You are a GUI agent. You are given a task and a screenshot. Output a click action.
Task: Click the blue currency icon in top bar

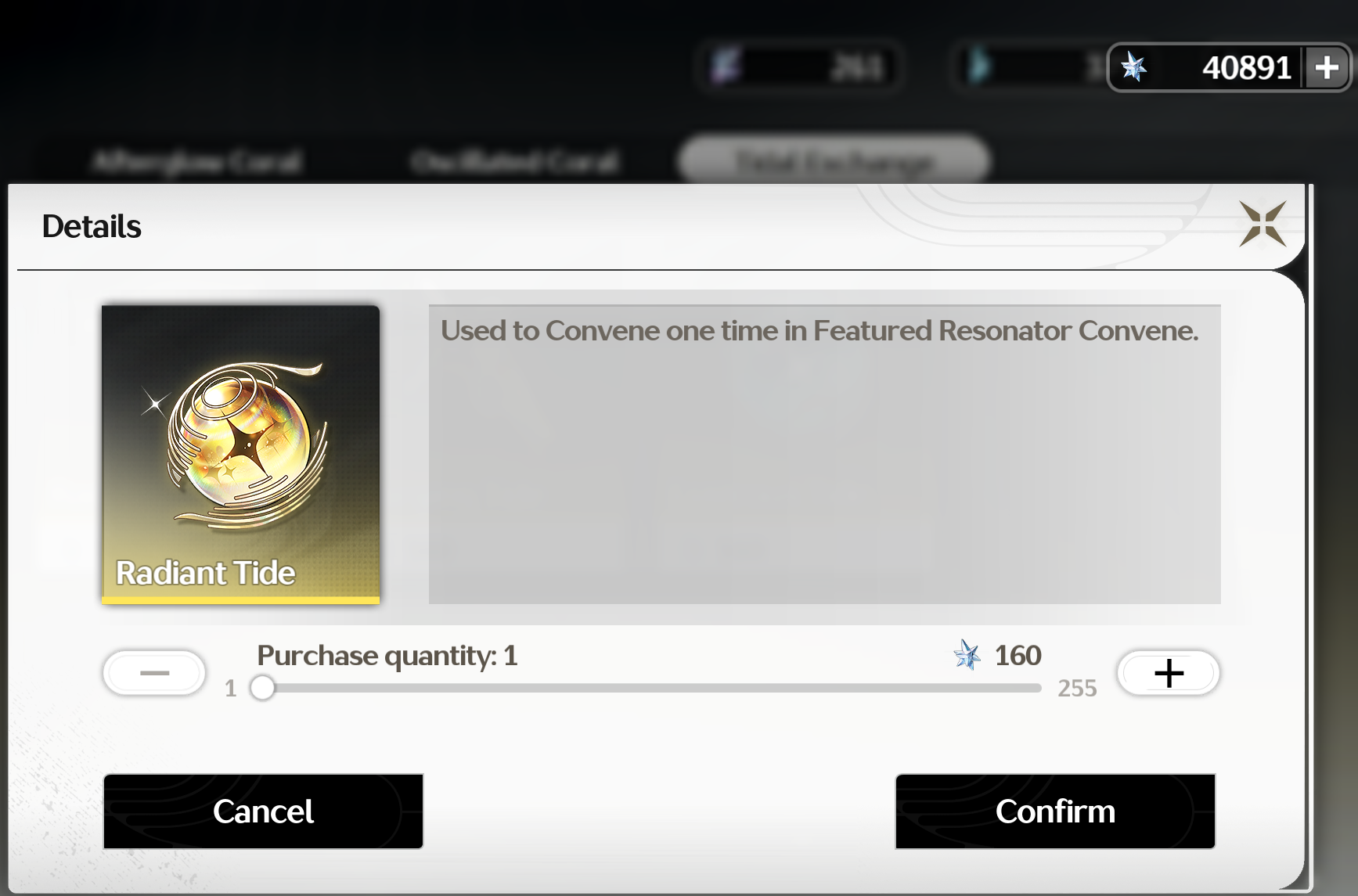(x=978, y=67)
